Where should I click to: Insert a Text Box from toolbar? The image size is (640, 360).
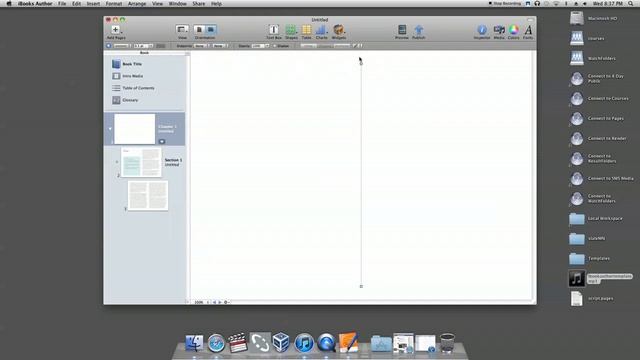(x=274, y=31)
